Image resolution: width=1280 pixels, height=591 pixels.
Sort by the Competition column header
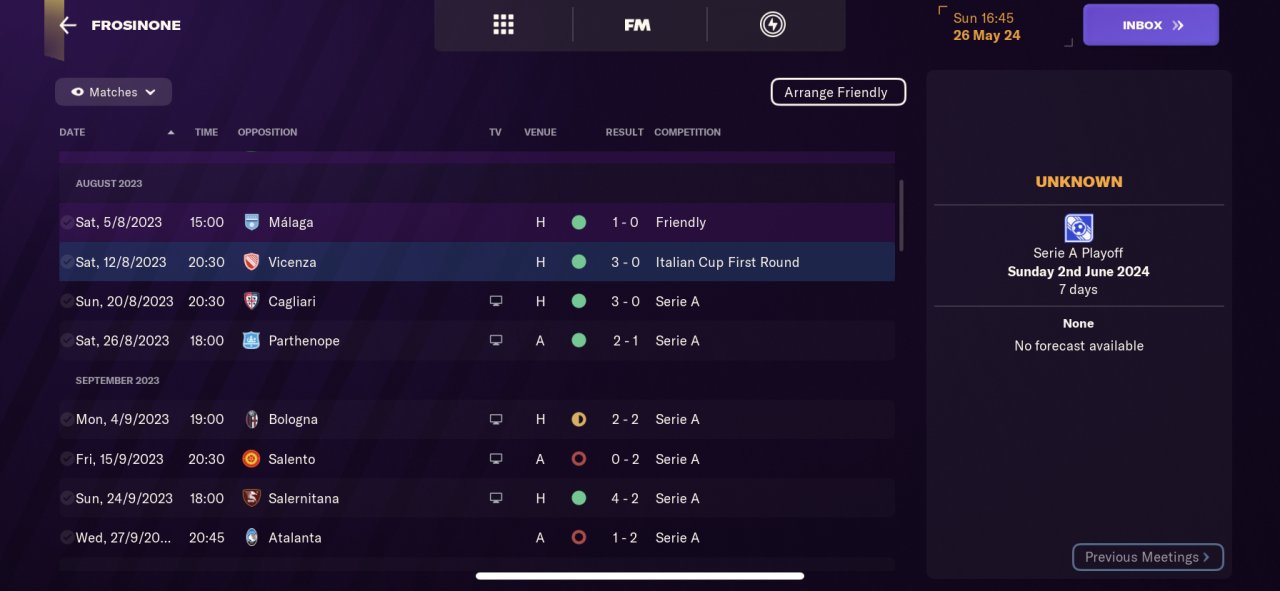coord(687,132)
